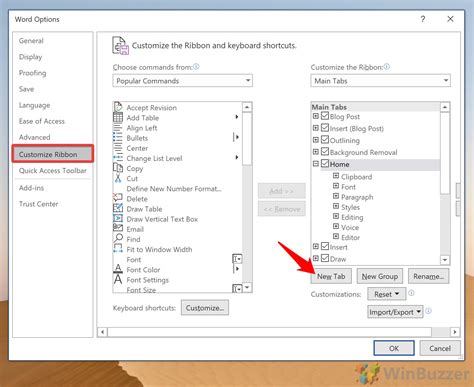Select the Voice group in Home

[350, 227]
